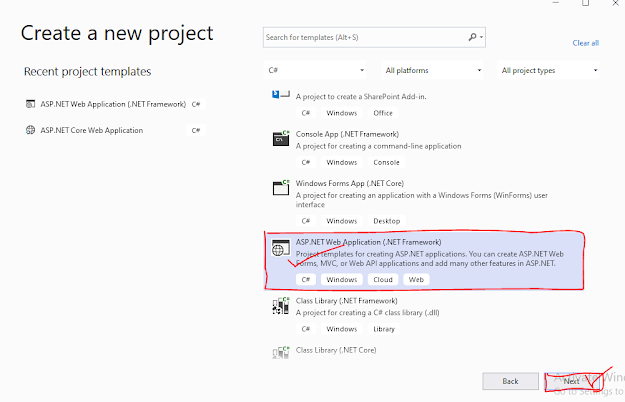Click recent ASP.NET Web Application (.NET Framework) icon
Image resolution: width=625 pixels, height=402 pixels.
[x=30, y=104]
